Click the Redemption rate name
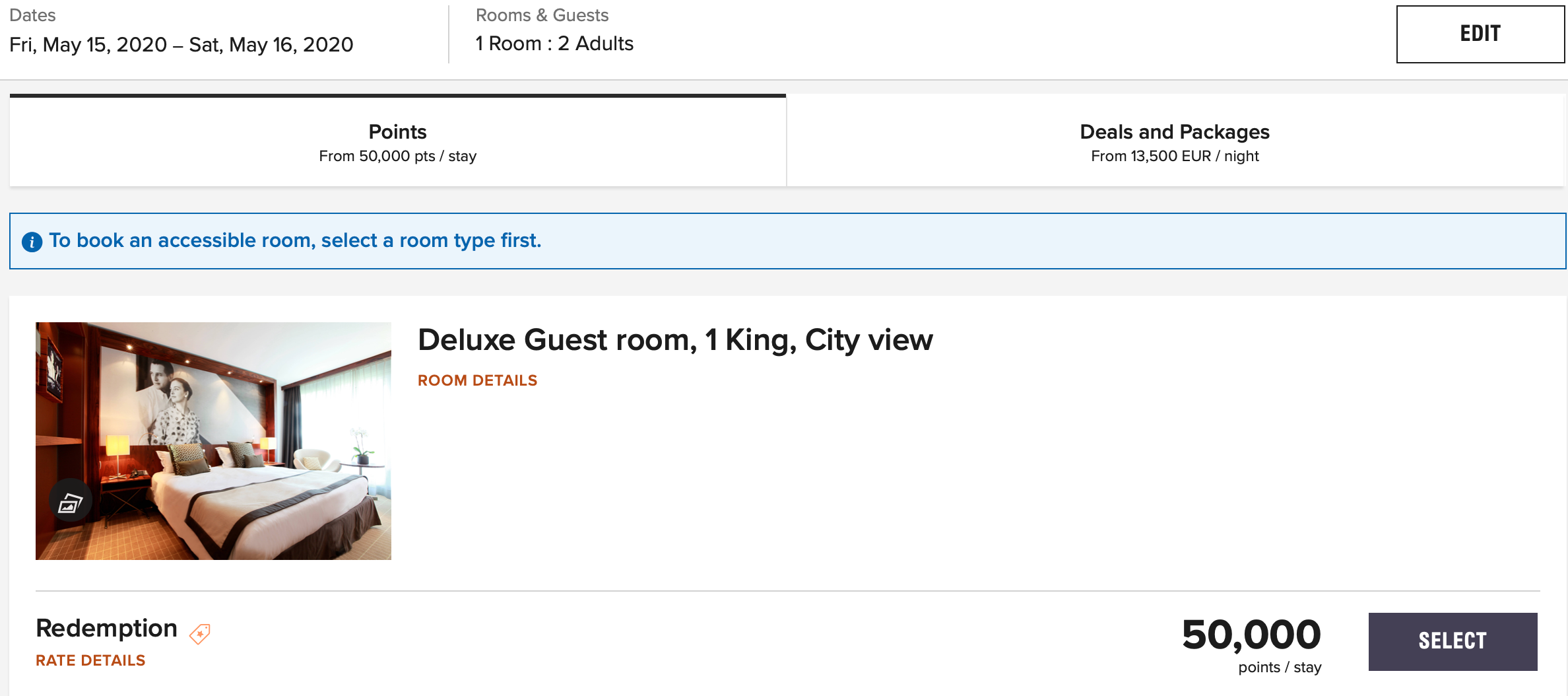Screen dimensions: 1568x696 [106, 628]
